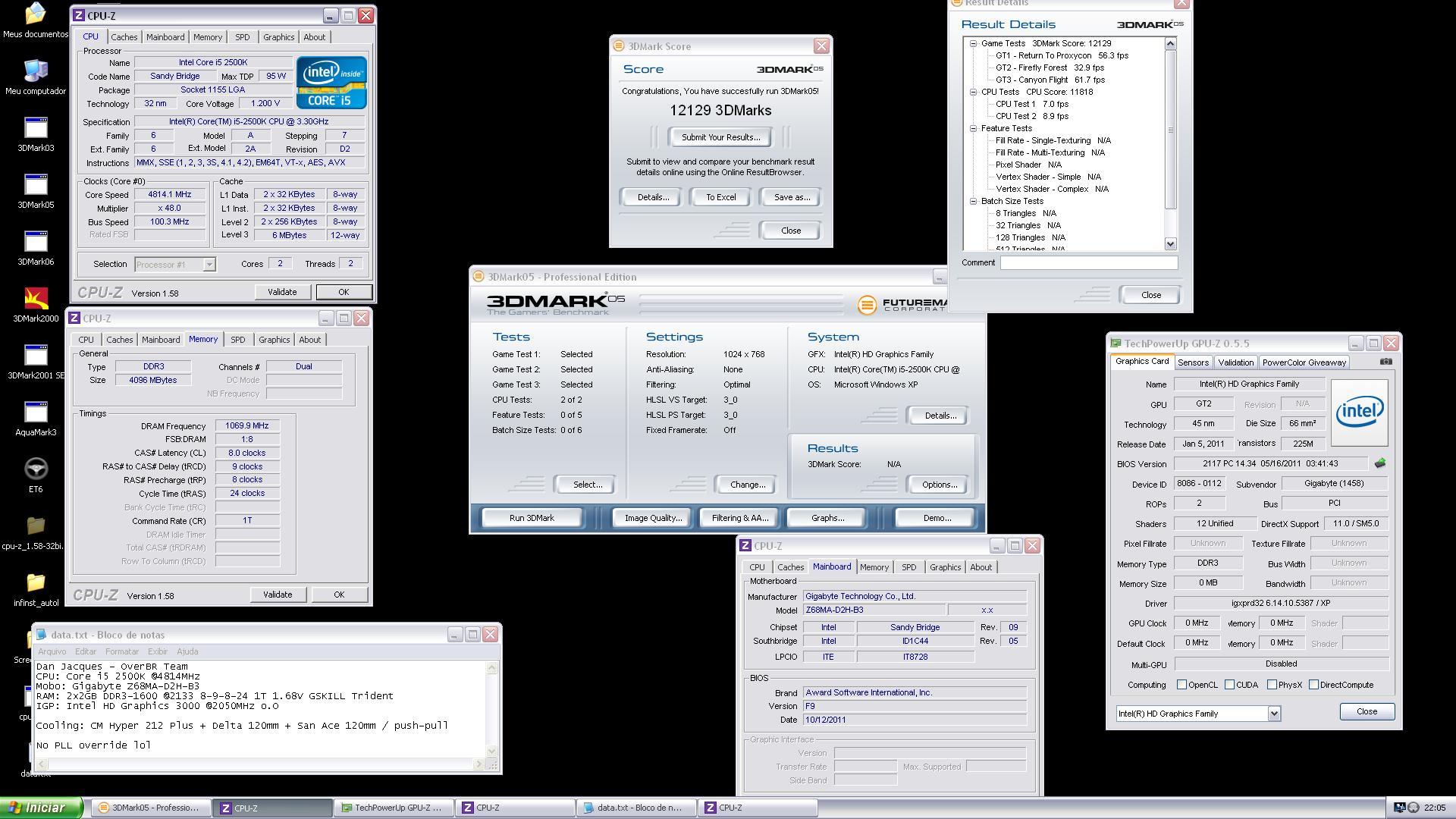Click the data.txt Notepad title bar icon
This screenshot has width=1456, height=819.
click(x=42, y=635)
